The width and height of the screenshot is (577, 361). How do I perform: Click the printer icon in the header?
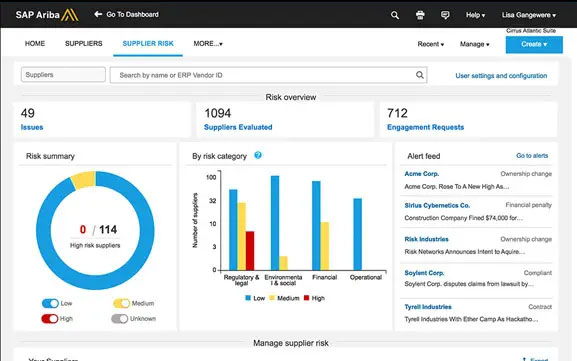(420, 15)
